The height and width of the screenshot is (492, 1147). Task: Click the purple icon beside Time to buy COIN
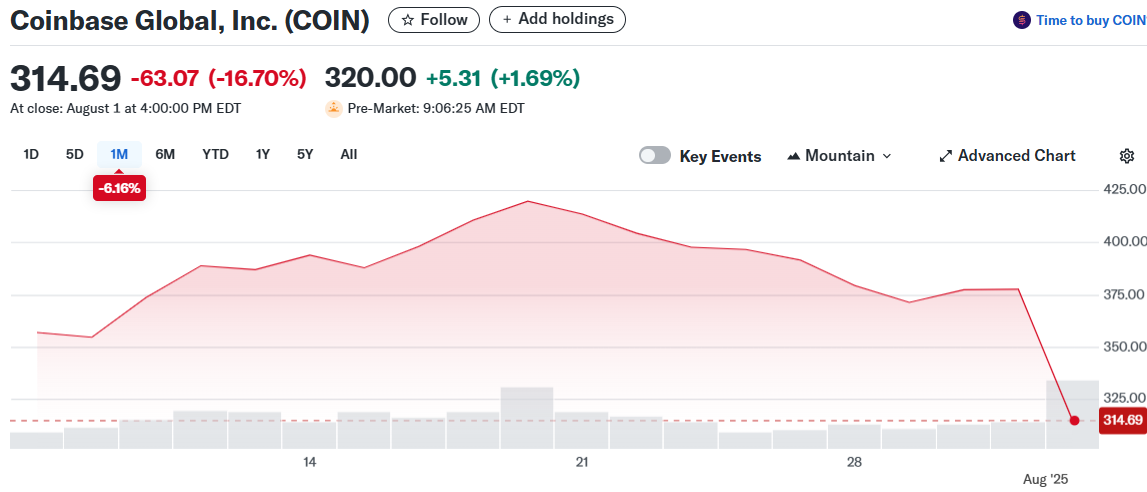pos(1021,20)
